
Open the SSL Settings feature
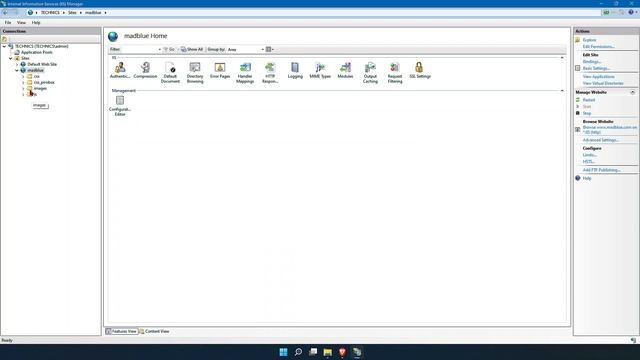pos(420,70)
